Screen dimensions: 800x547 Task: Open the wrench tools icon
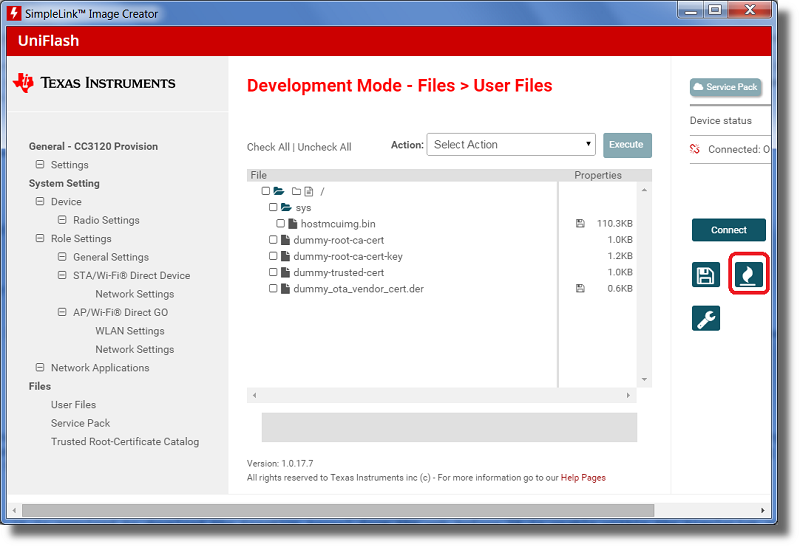point(706,318)
